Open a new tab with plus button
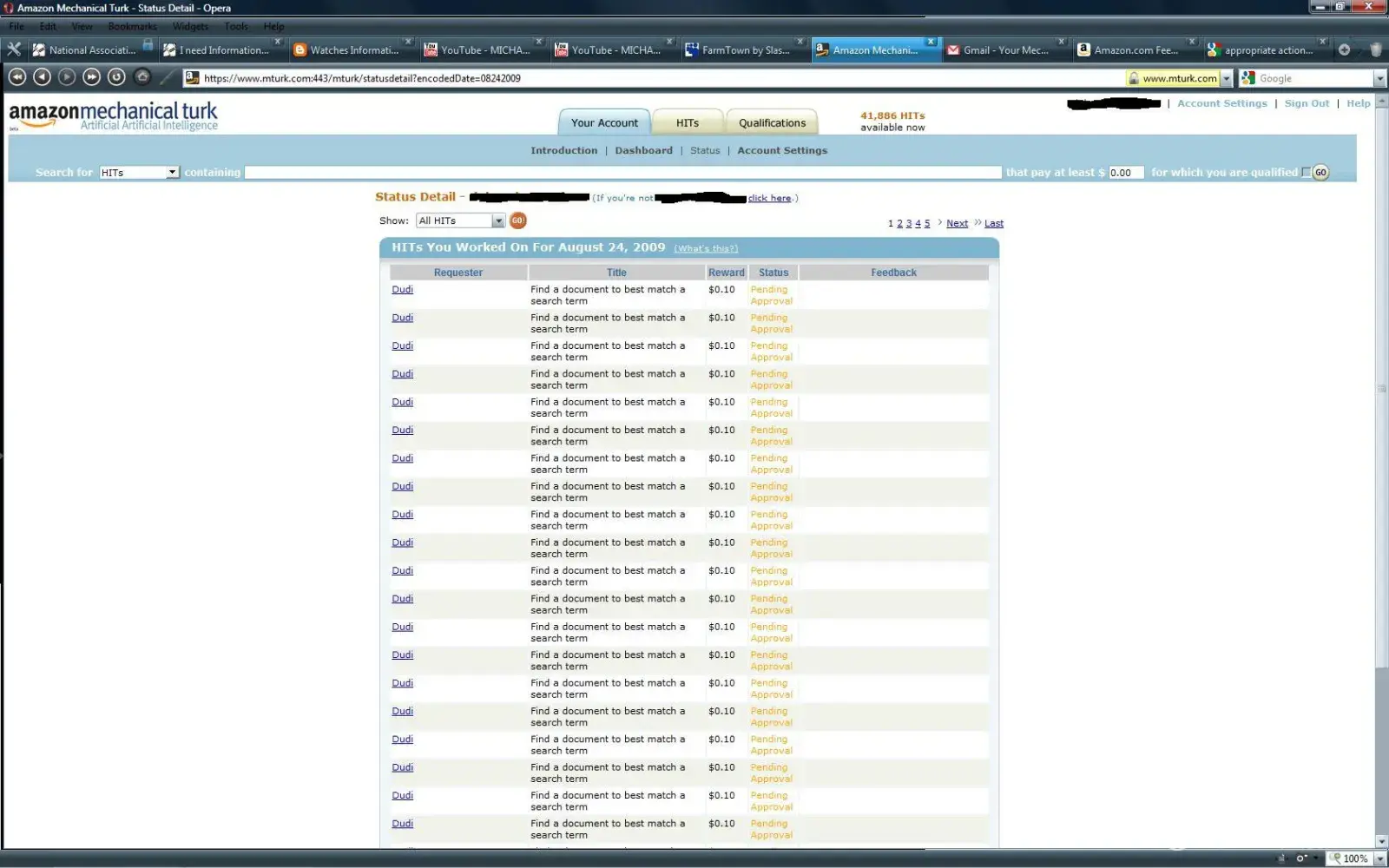Image resolution: width=1389 pixels, height=868 pixels. pos(1344,49)
